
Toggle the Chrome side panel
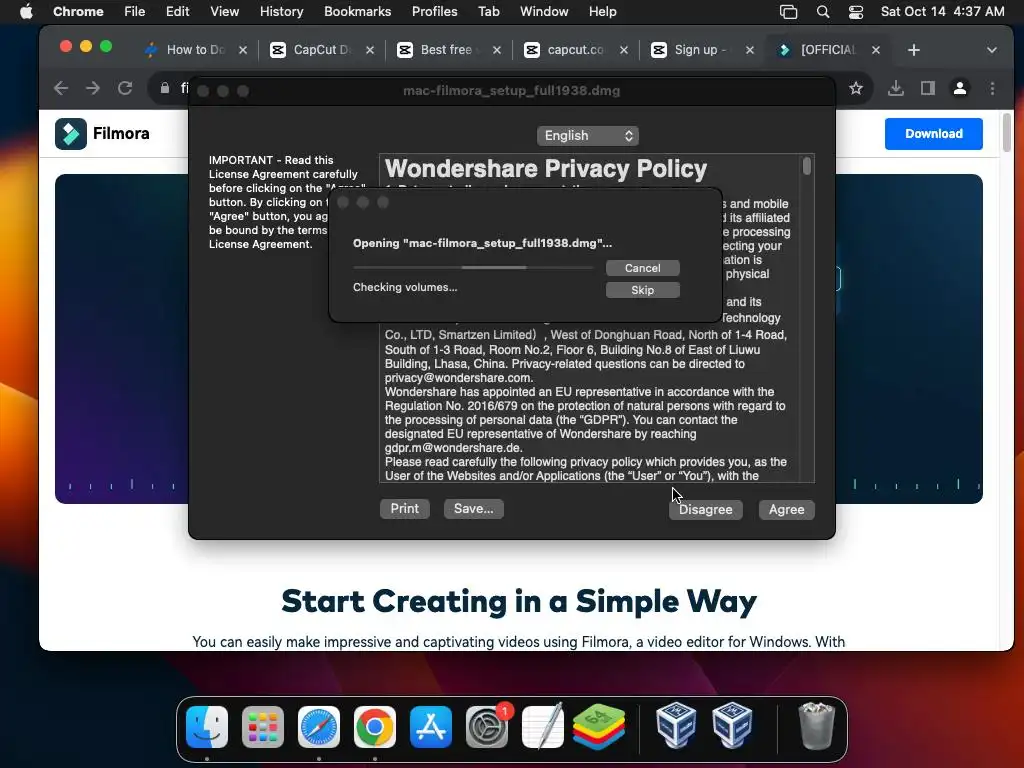click(927, 88)
